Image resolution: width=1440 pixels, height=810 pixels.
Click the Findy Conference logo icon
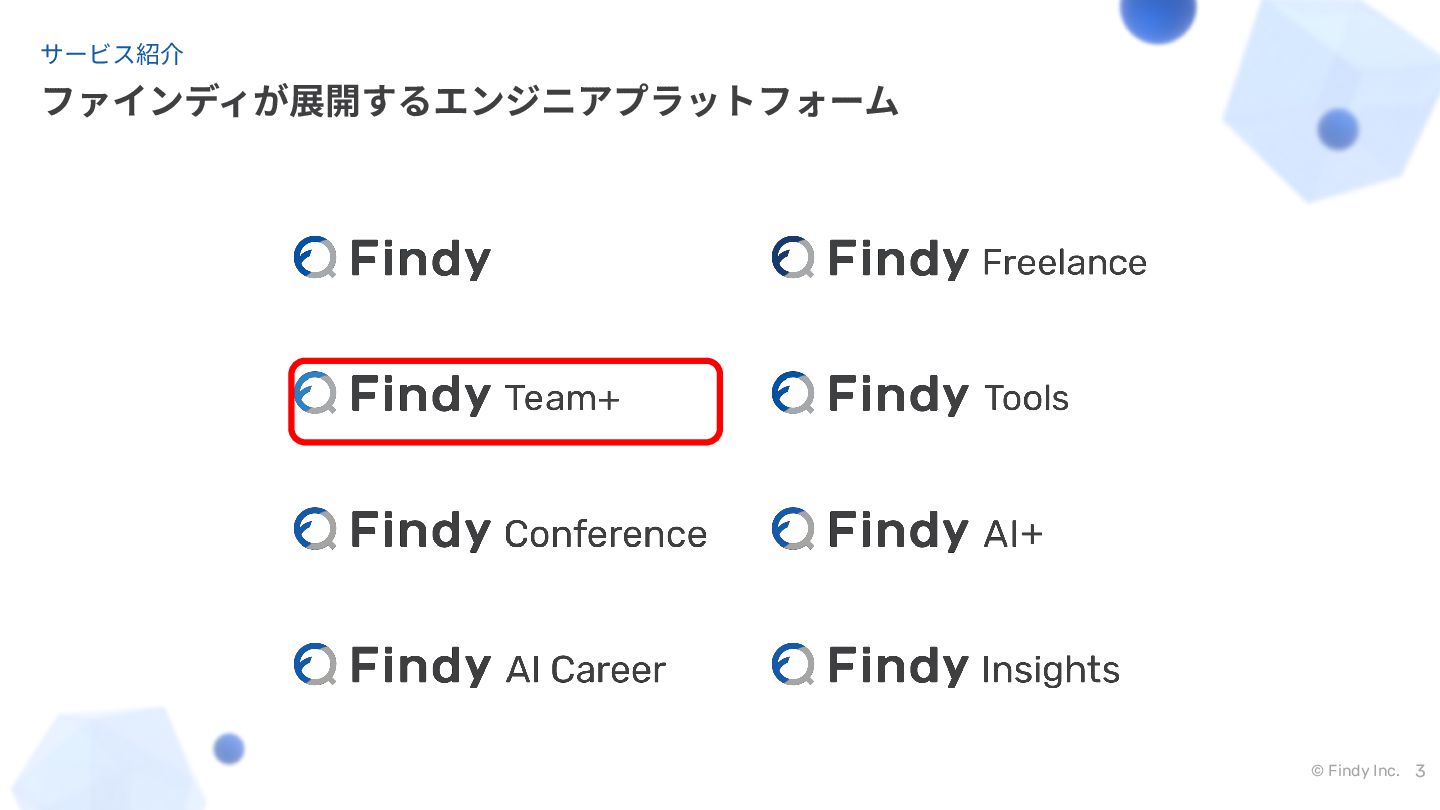tap(315, 529)
